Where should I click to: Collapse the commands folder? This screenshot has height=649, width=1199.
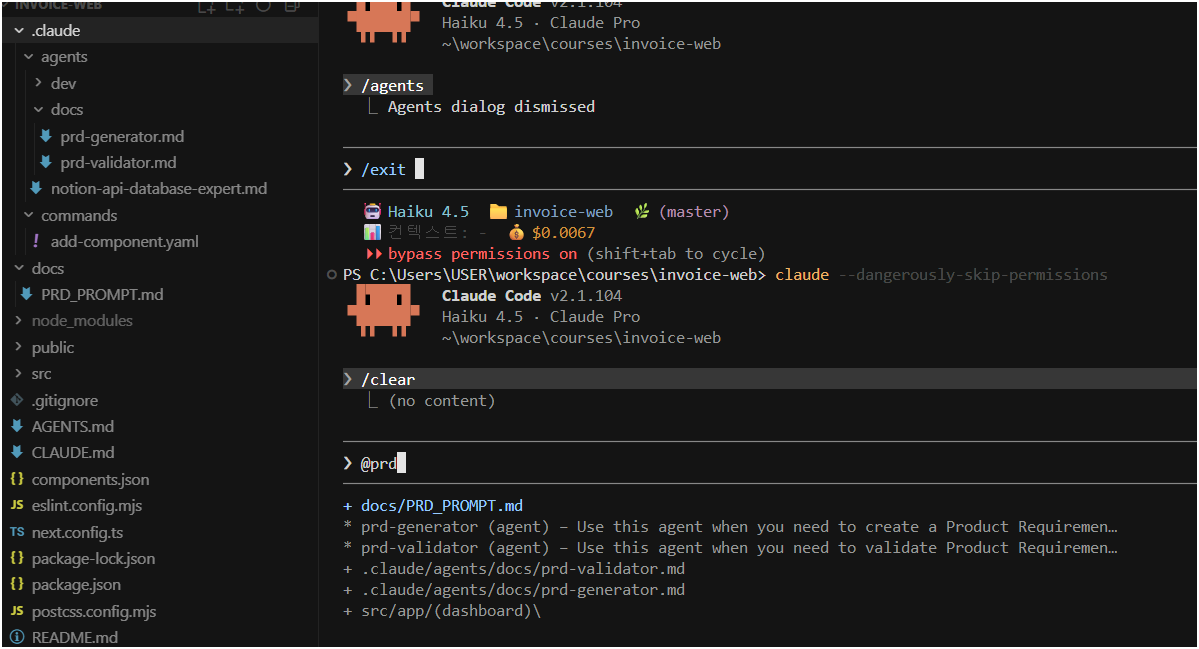point(28,215)
